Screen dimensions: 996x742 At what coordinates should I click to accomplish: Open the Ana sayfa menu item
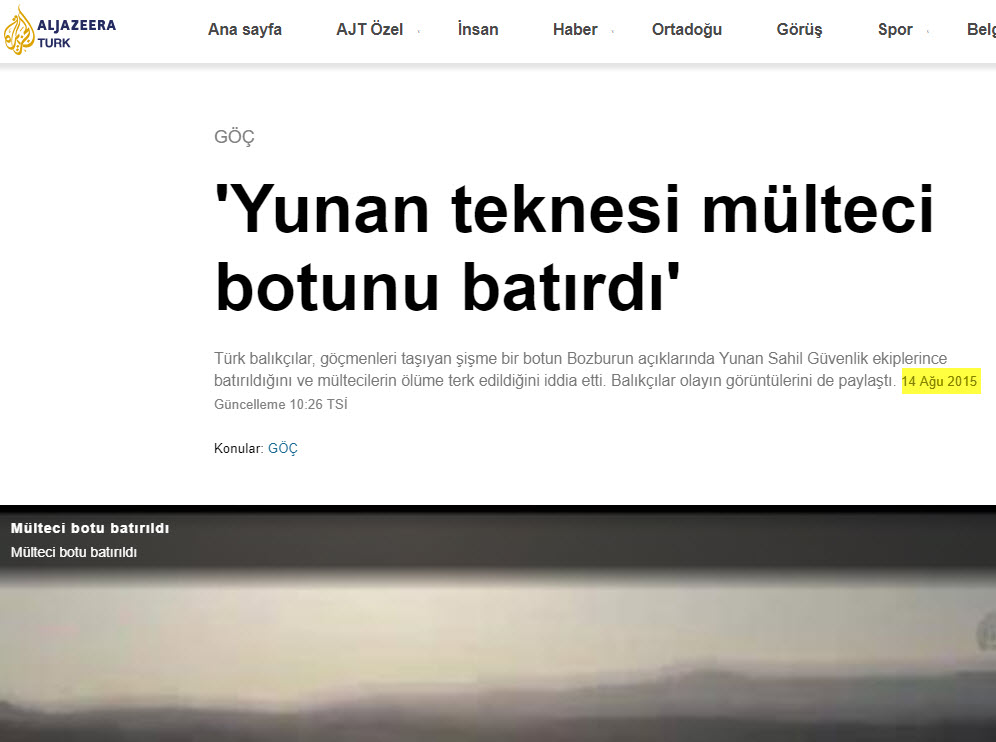[245, 30]
